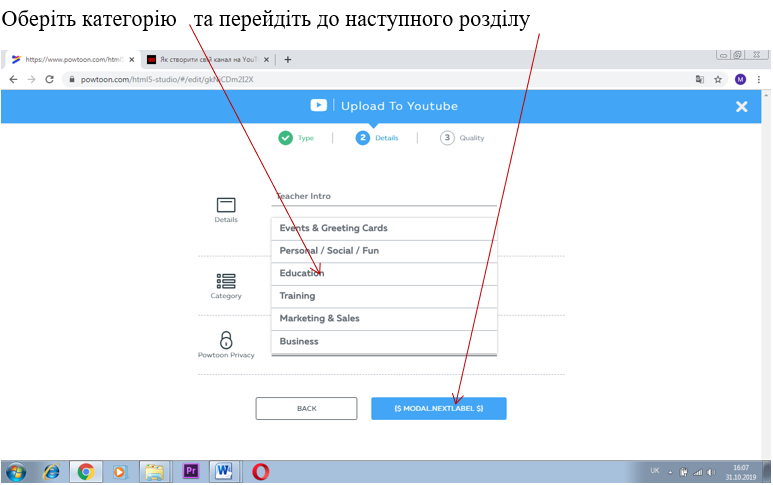Open a new browser tab
The height and width of the screenshot is (485, 773).
[x=288, y=60]
